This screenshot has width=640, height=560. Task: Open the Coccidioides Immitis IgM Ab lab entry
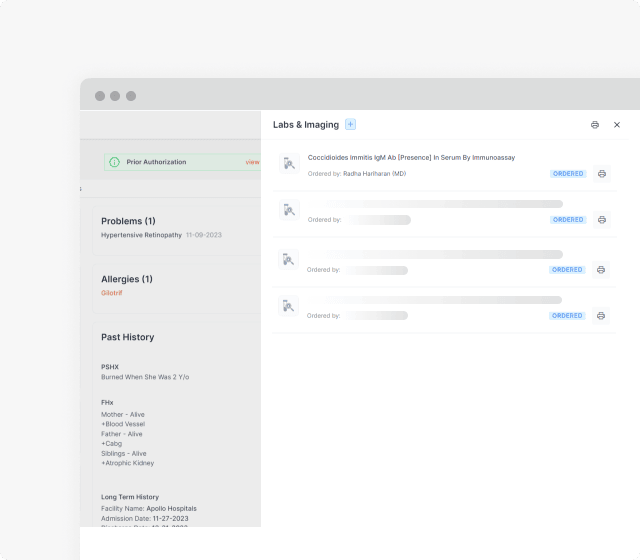pos(411,158)
